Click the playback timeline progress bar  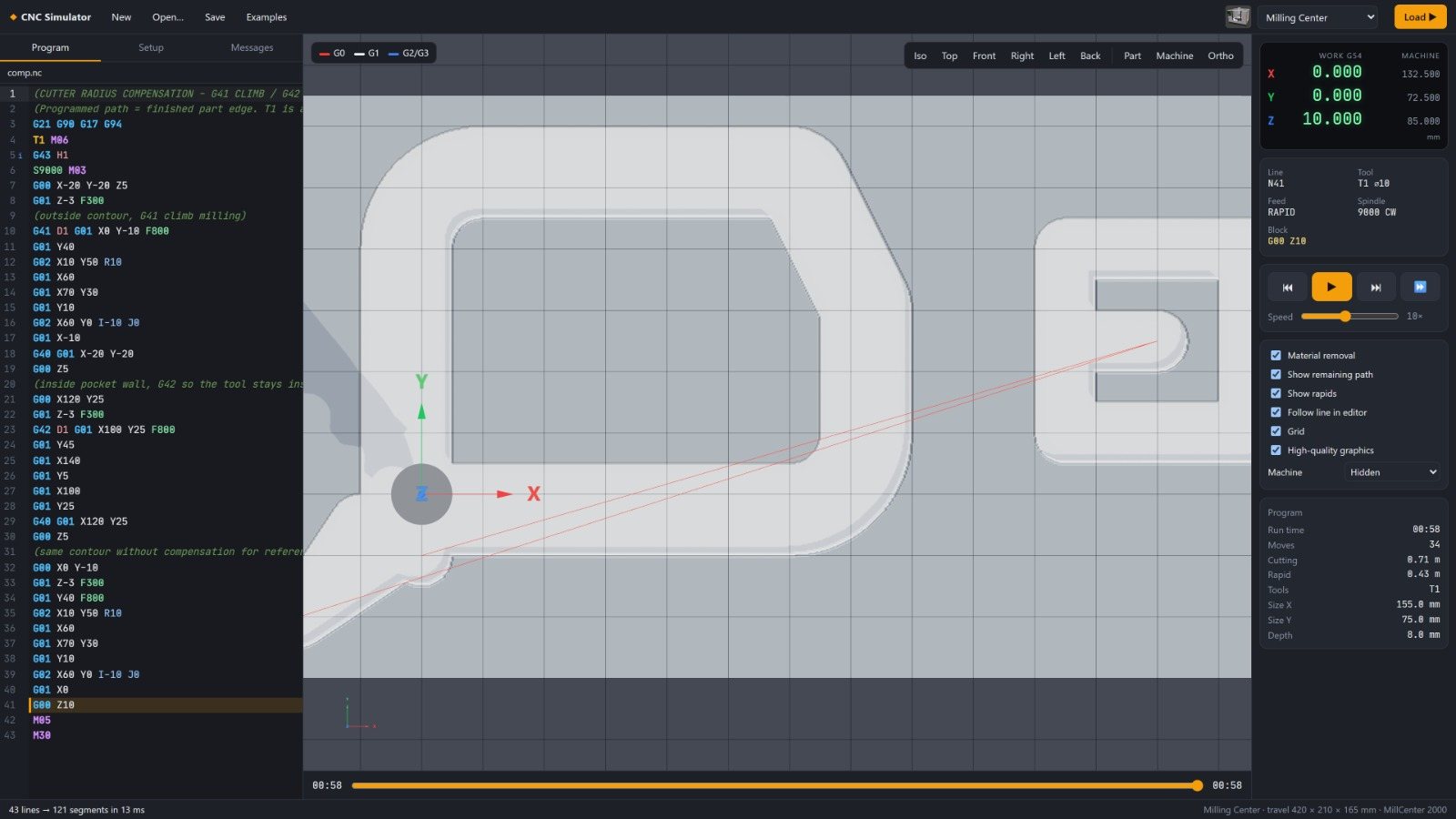777,785
